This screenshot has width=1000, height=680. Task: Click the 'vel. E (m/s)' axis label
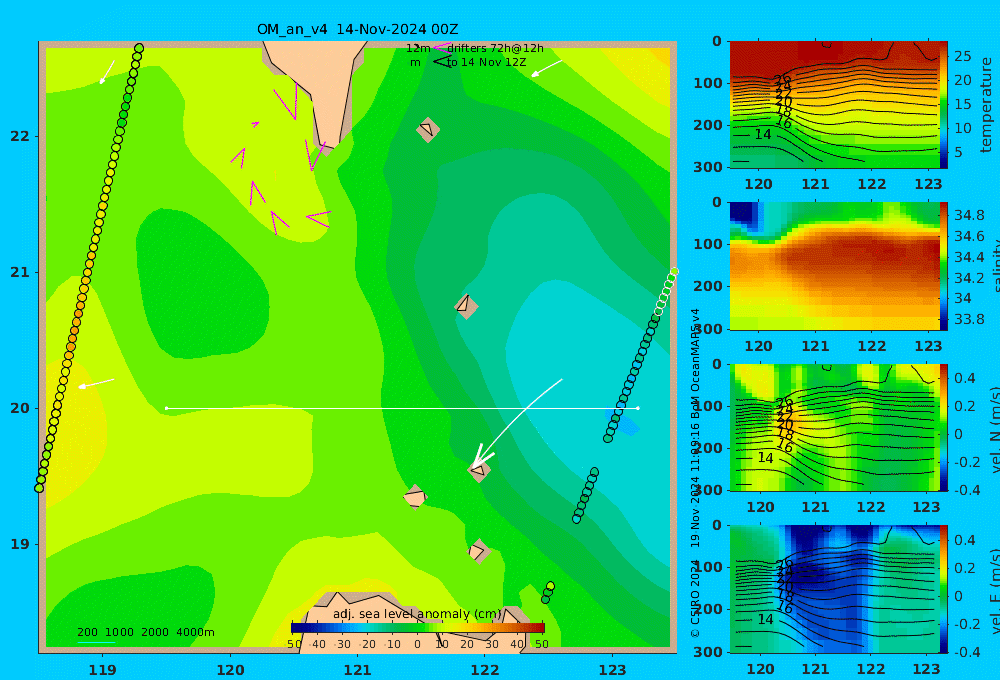994,590
